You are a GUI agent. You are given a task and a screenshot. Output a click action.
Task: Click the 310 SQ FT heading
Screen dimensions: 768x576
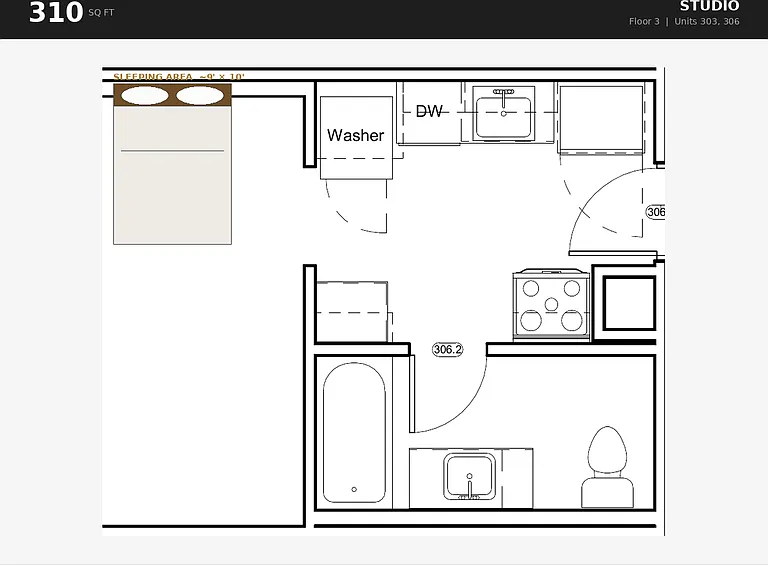pos(72,12)
